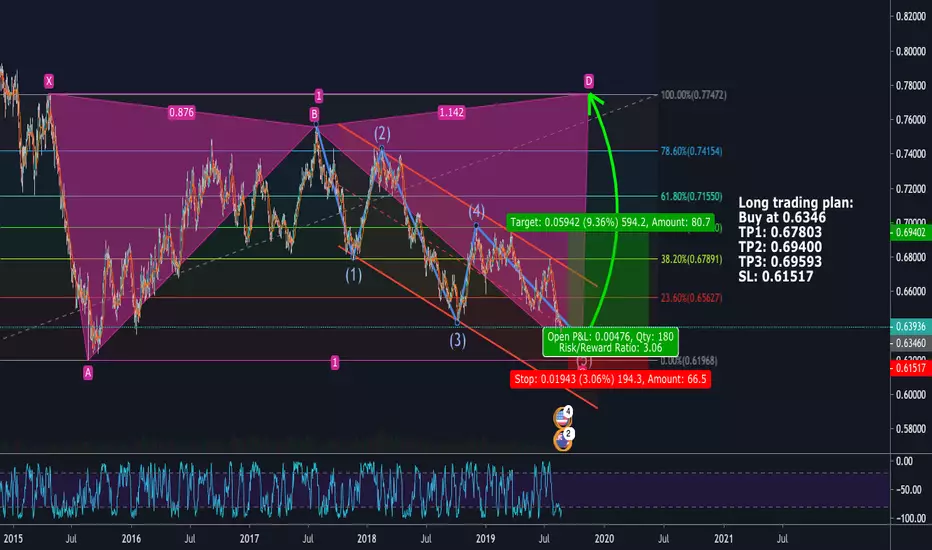Select the pink B pattern point label
The height and width of the screenshot is (550, 932).
click(314, 114)
